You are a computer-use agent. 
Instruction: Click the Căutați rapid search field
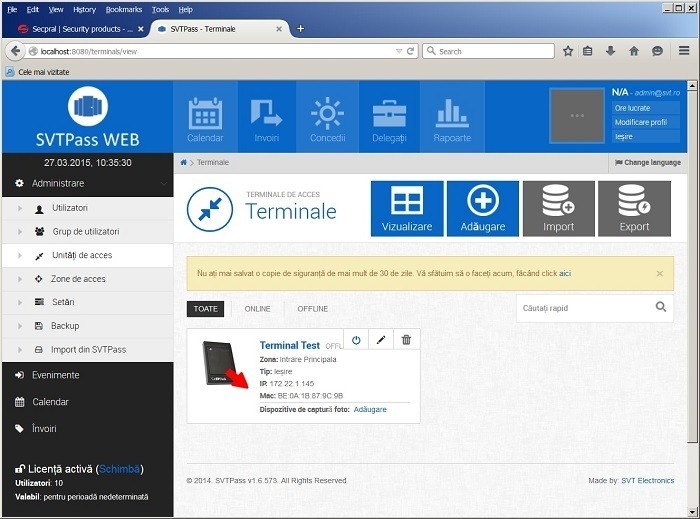point(584,308)
